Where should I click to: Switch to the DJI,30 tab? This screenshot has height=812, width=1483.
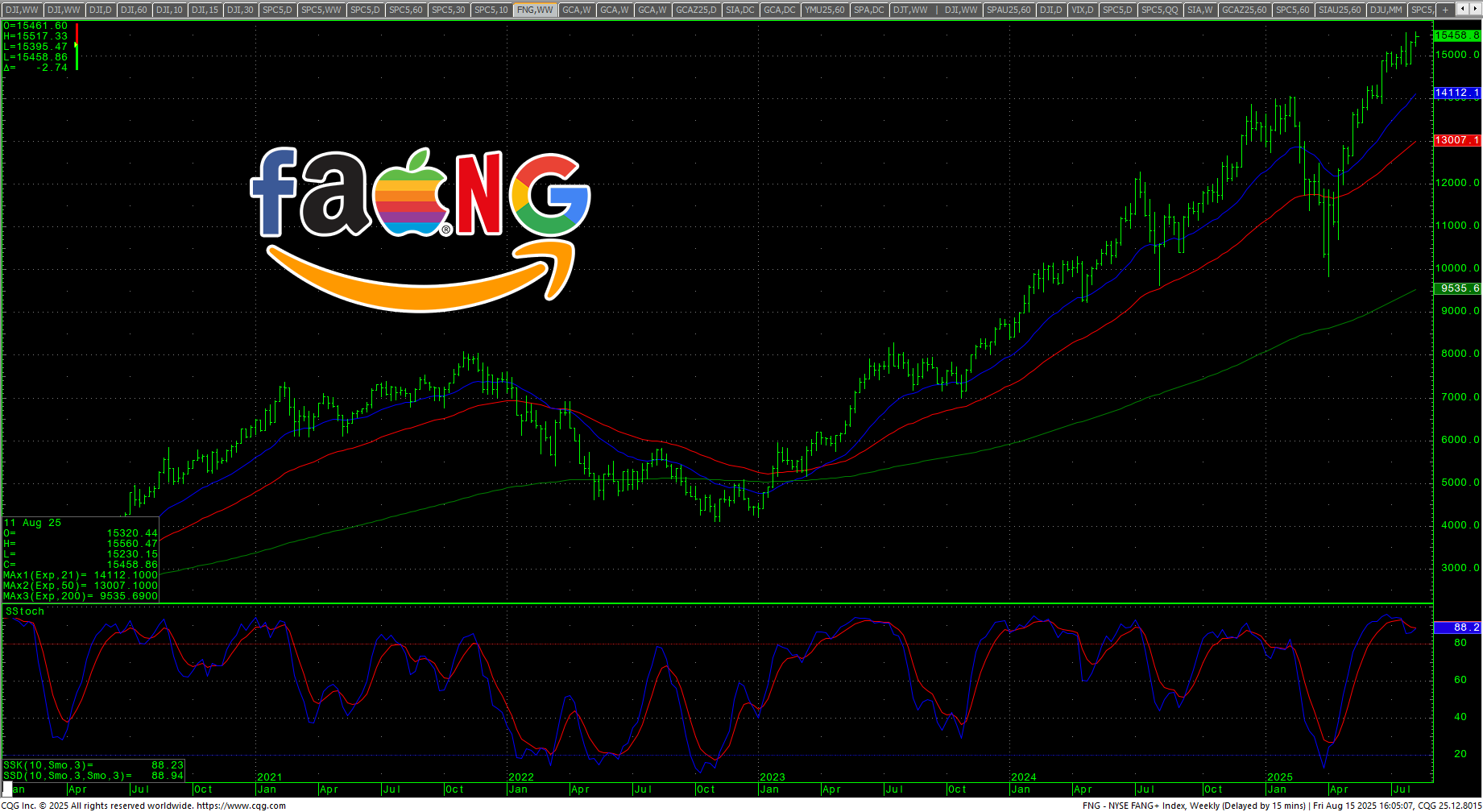coord(240,10)
